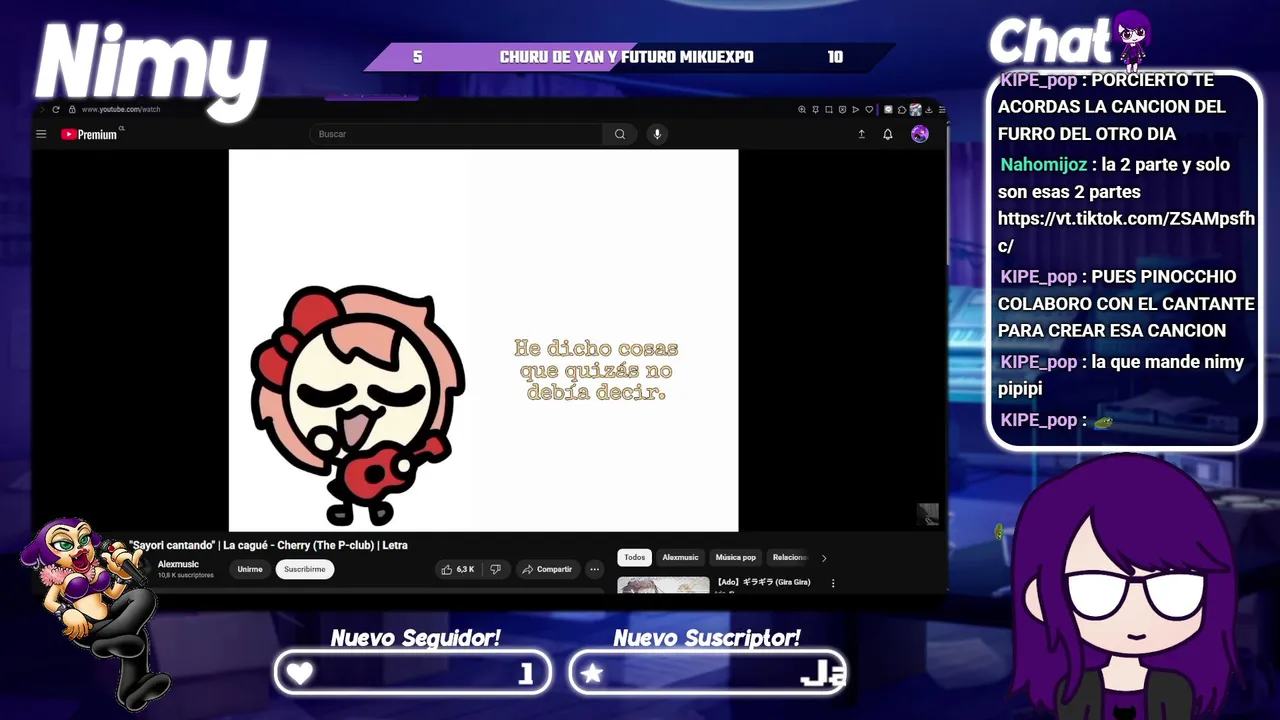Hit the magnifier search button

coord(620,134)
